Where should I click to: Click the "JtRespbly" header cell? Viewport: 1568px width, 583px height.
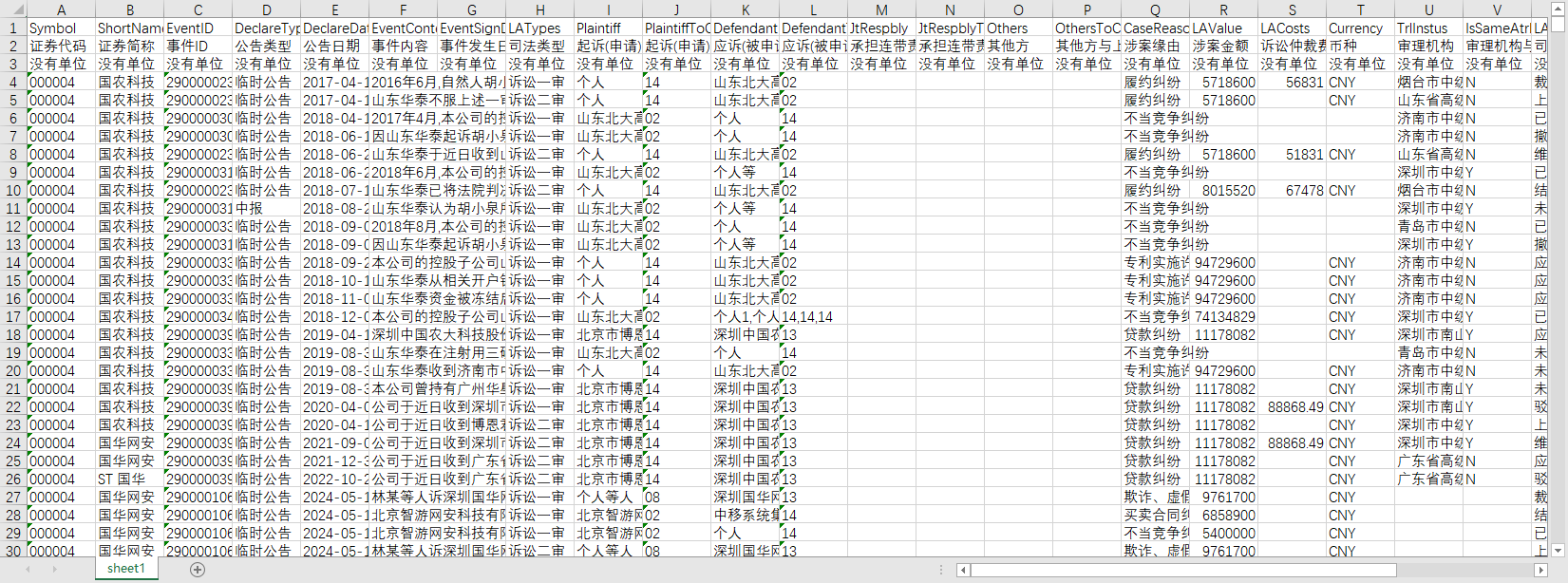(881, 28)
